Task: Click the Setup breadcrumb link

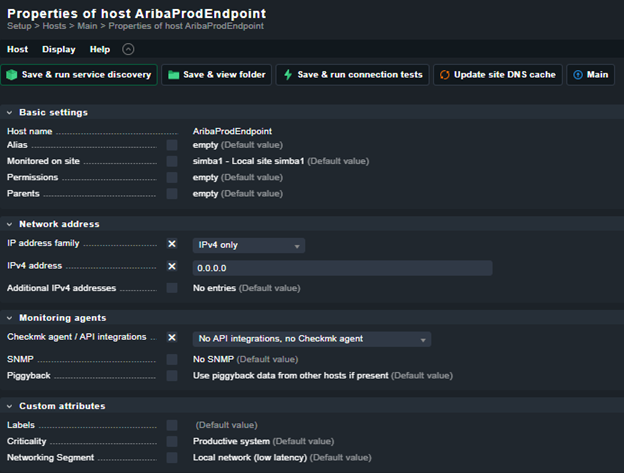Action: tap(20, 26)
